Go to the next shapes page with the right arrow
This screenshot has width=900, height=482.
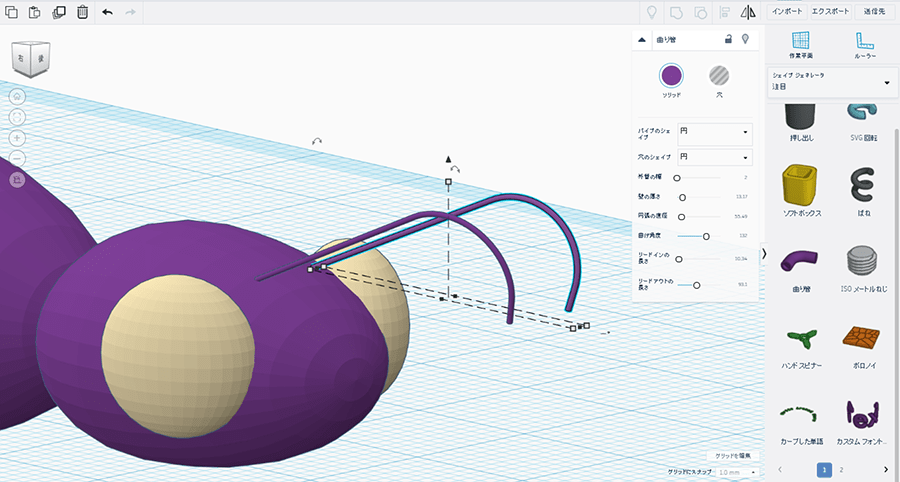(x=887, y=469)
